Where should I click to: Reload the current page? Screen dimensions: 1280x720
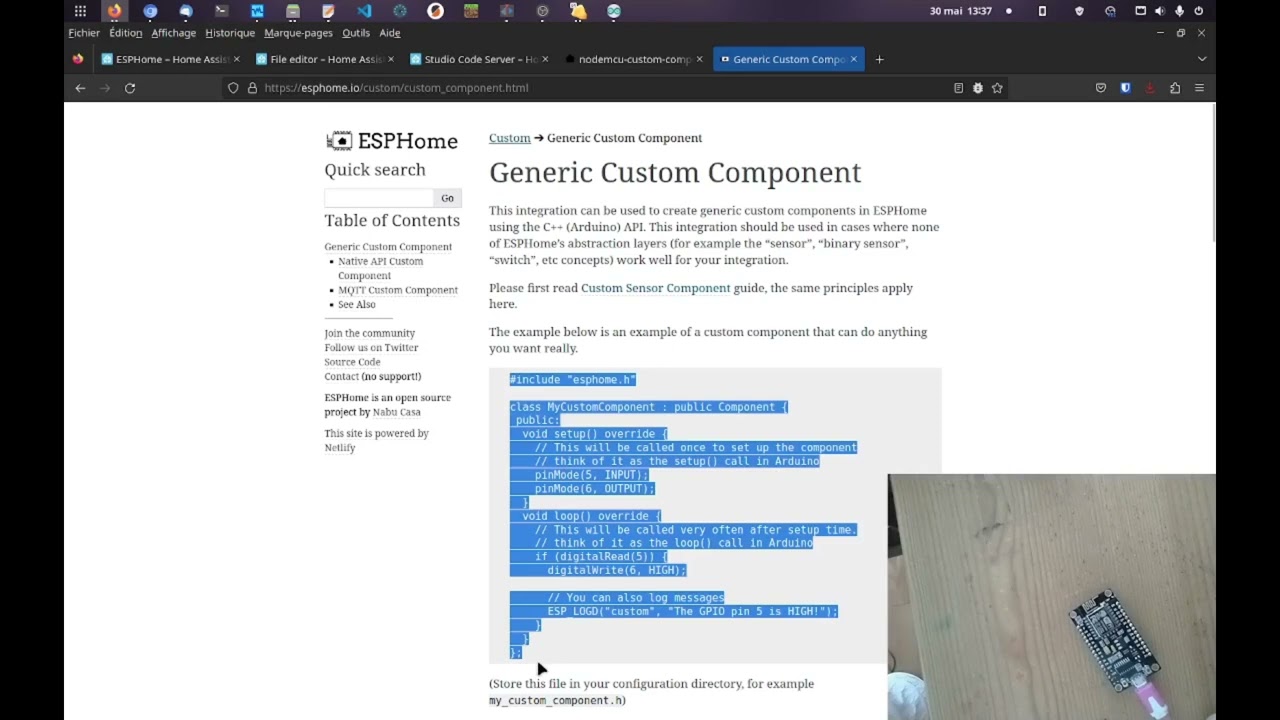point(130,88)
